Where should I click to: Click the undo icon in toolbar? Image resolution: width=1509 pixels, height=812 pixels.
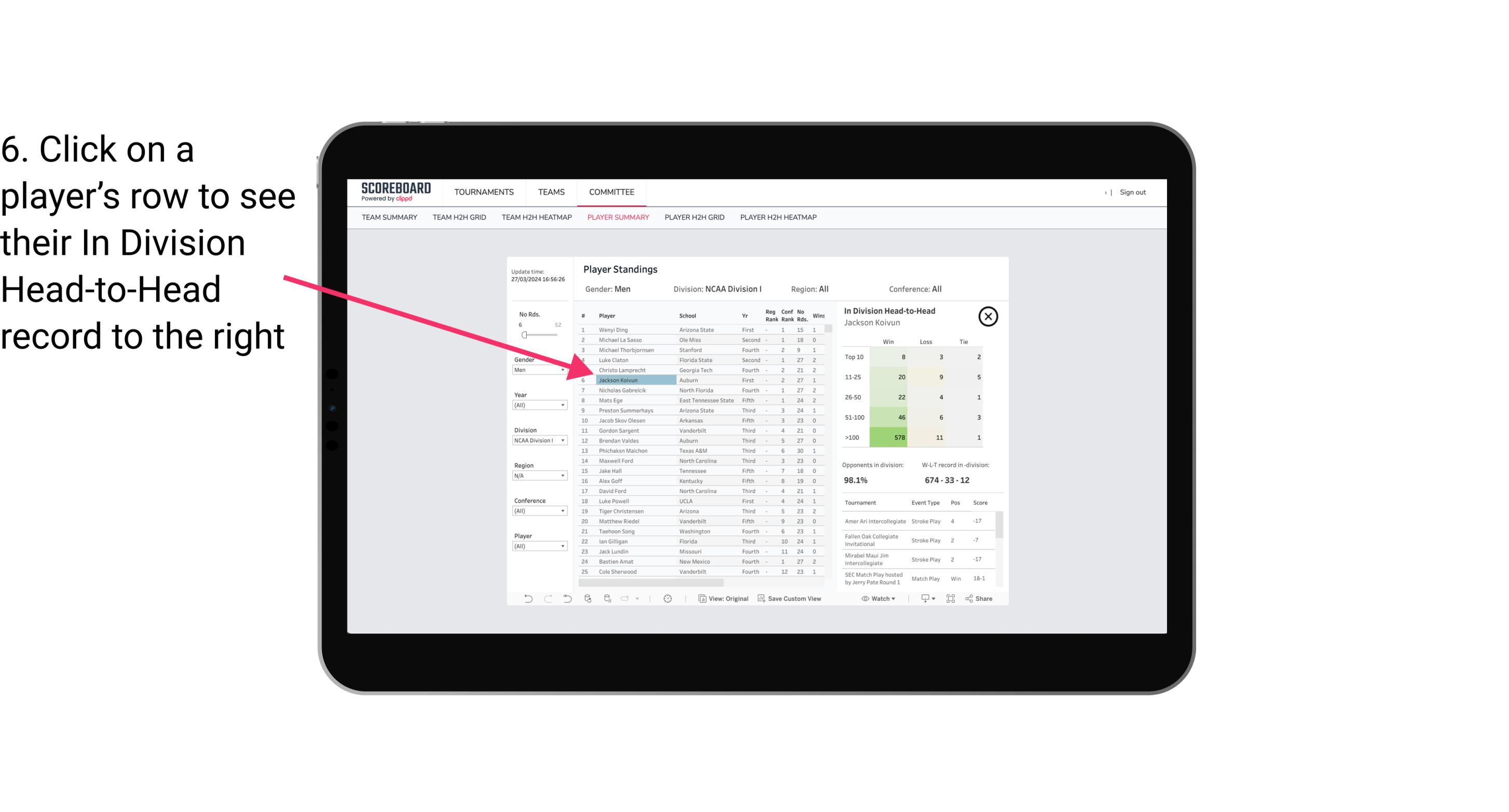527,600
